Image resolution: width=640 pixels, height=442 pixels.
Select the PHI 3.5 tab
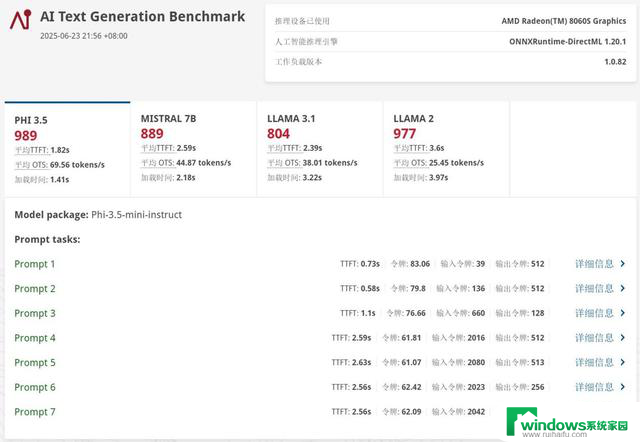tap(67, 149)
